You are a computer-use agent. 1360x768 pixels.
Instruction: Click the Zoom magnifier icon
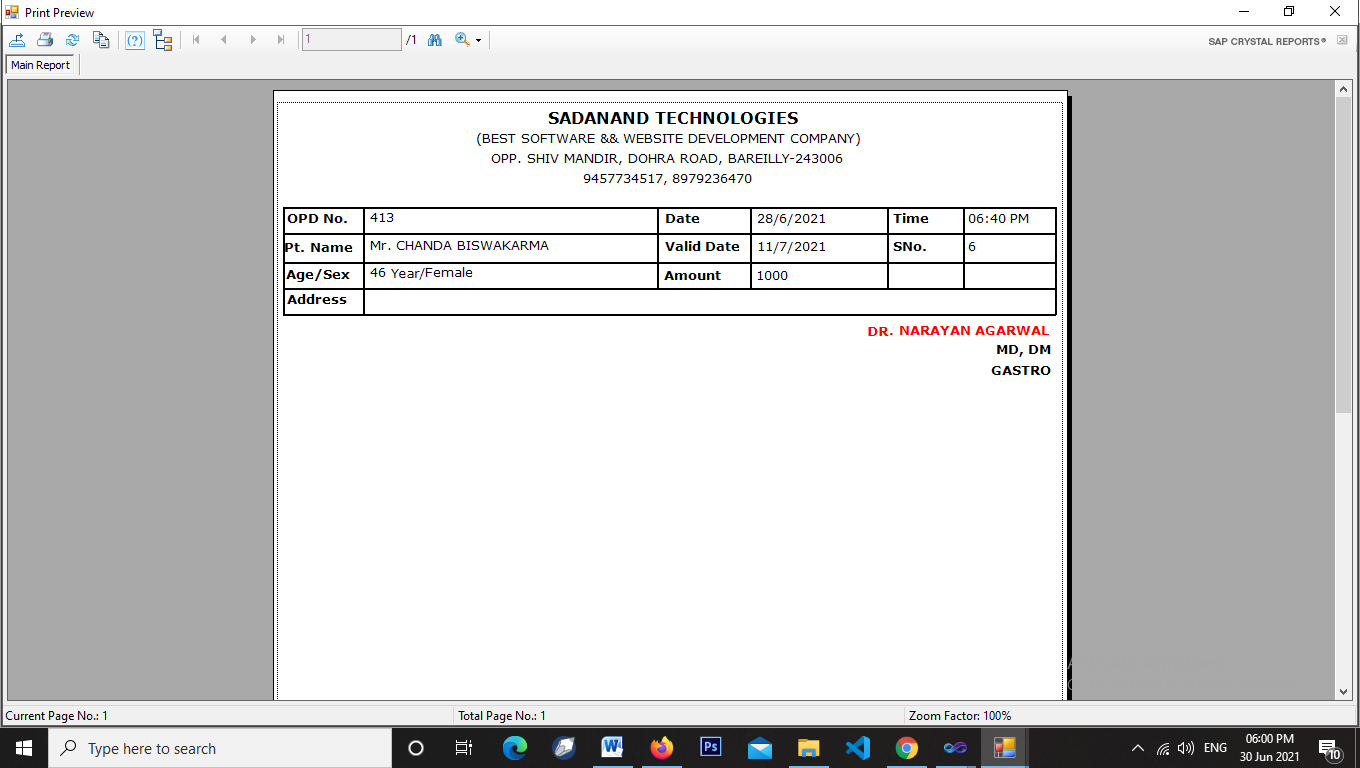tap(462, 40)
